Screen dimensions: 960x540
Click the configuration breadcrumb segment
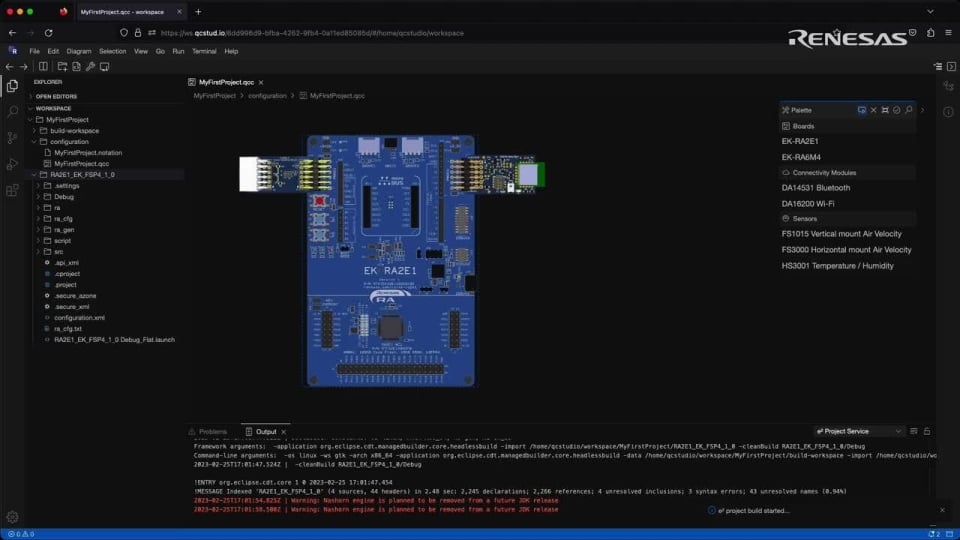[267, 96]
